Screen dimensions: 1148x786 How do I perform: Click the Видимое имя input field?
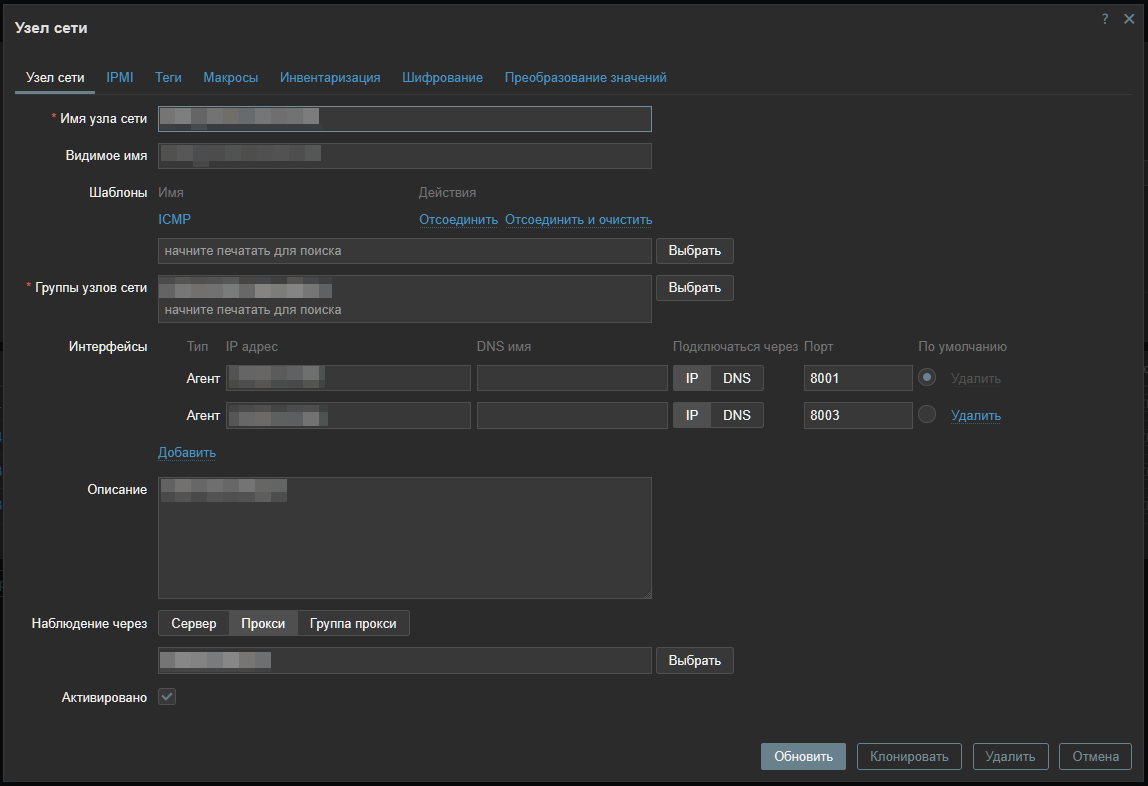click(x=405, y=156)
